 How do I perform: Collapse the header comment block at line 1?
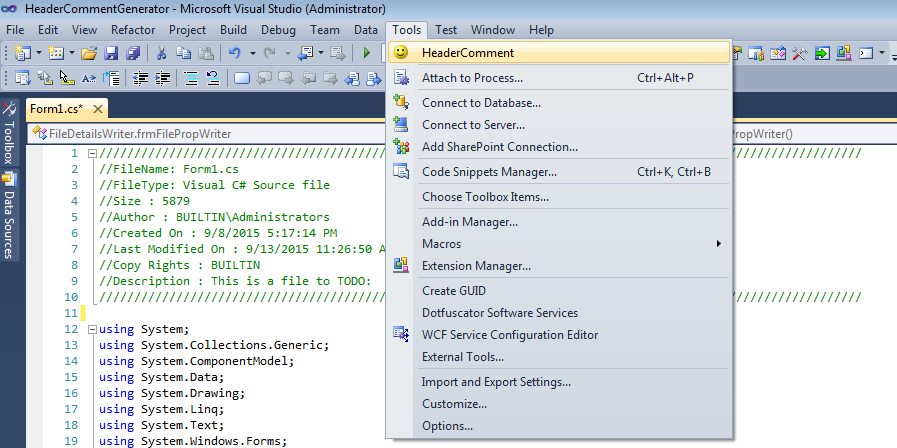[92, 153]
